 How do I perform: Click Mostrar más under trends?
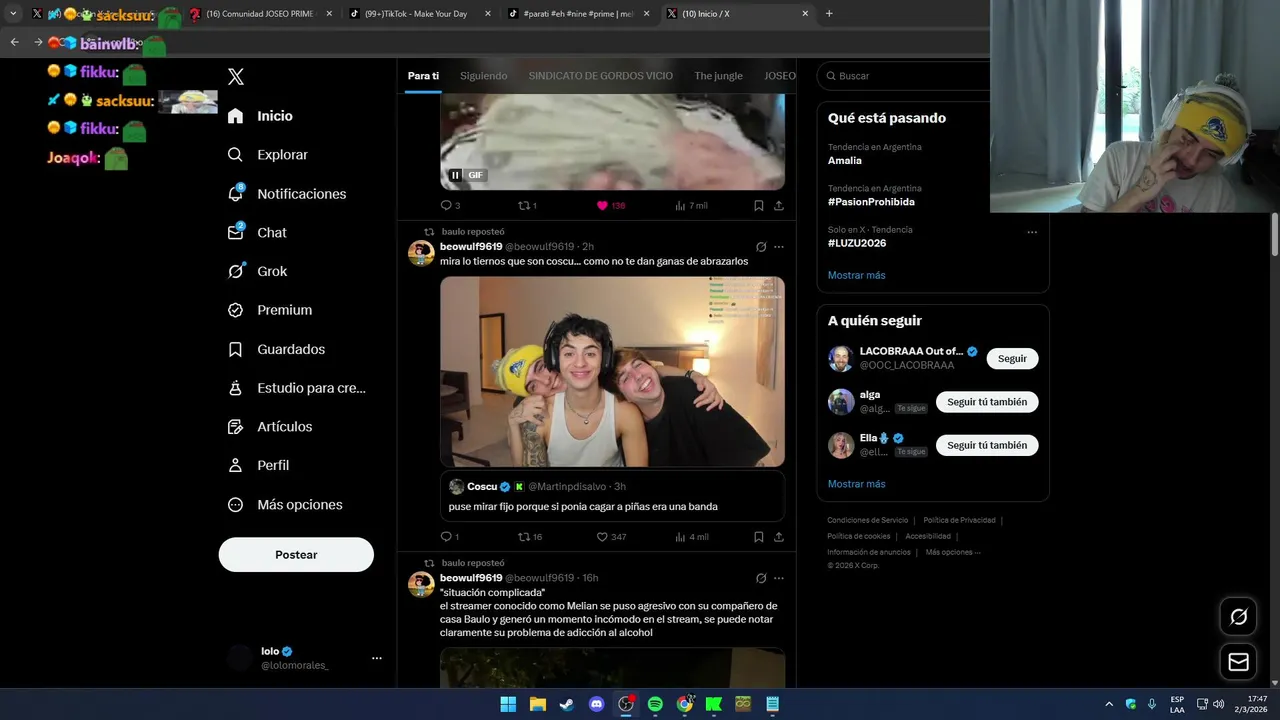click(856, 275)
